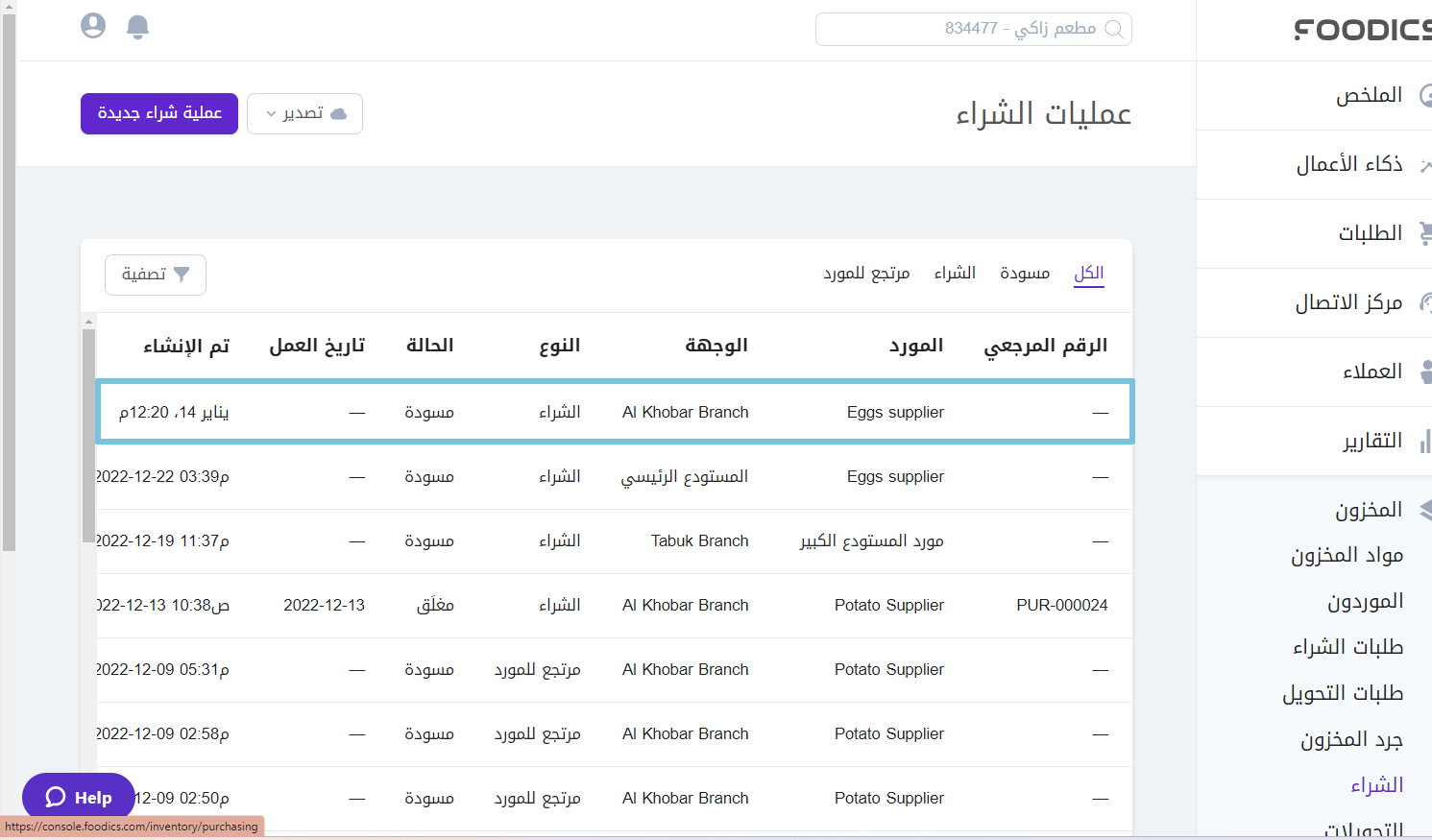Image resolution: width=1432 pixels, height=840 pixels.
Task: Click the branch search input field
Action: (960, 29)
